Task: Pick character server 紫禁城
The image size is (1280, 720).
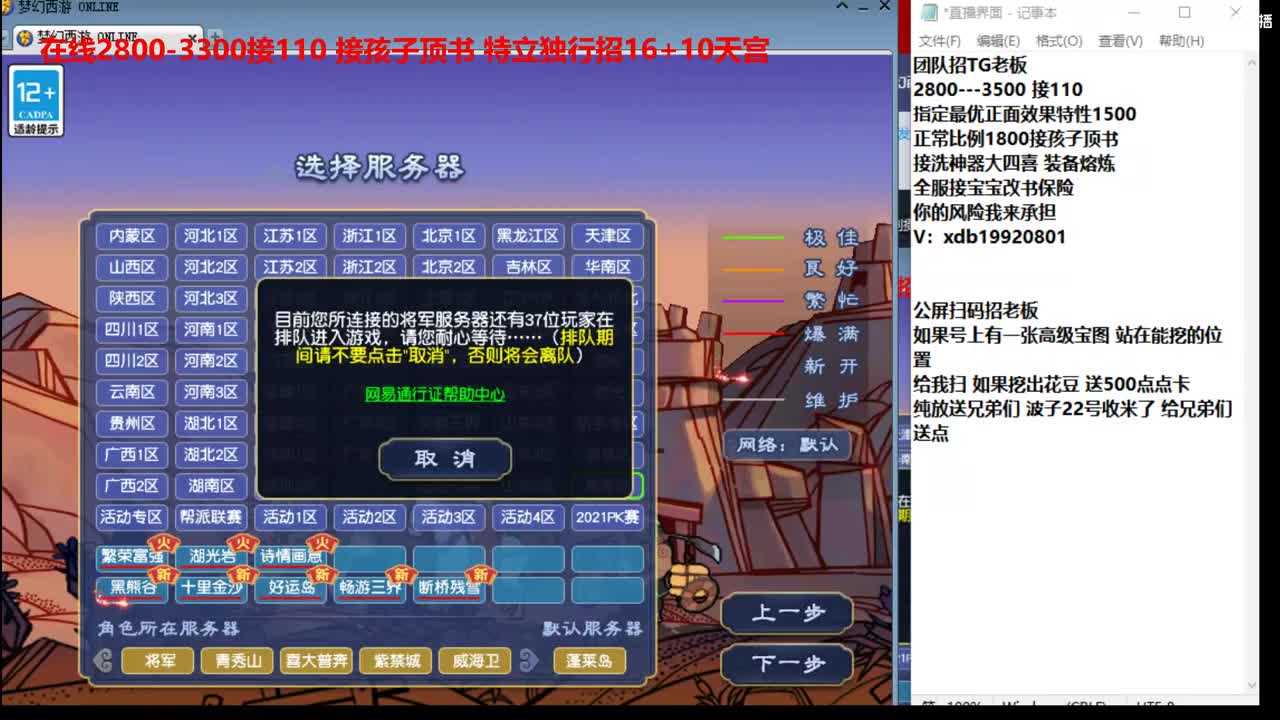Action: point(396,661)
